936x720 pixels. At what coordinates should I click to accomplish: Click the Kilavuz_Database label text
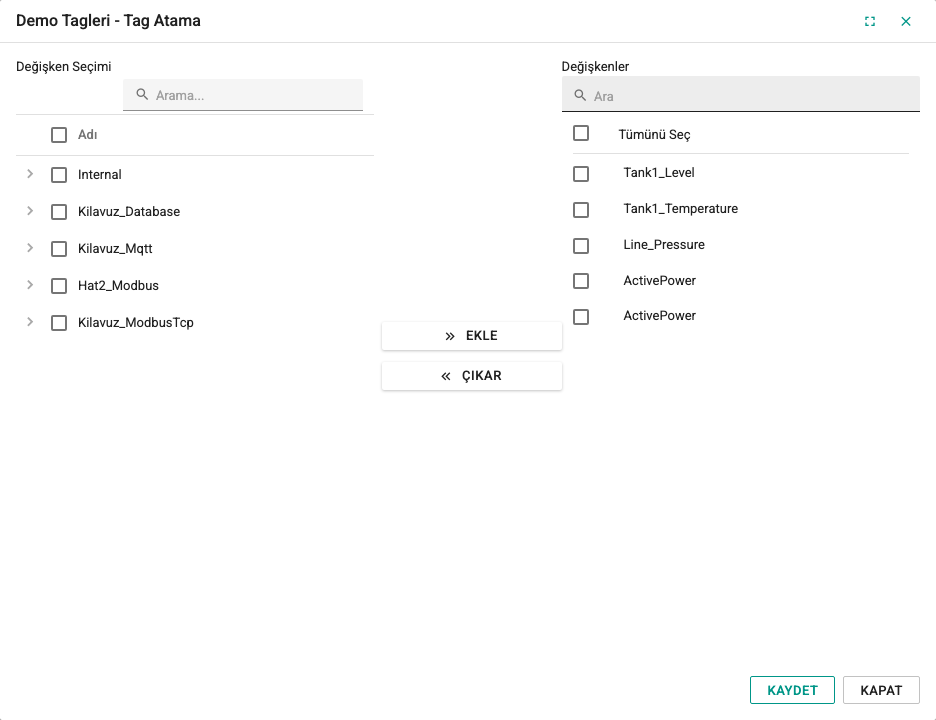[129, 212]
